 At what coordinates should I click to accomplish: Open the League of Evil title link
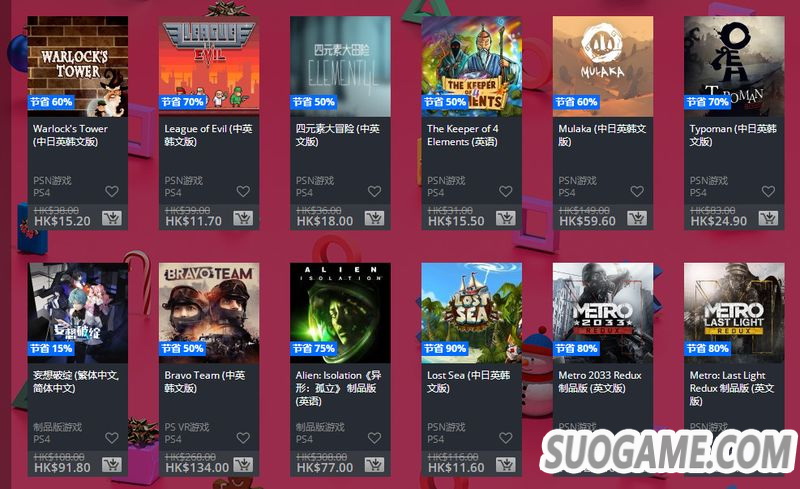pyautogui.click(x=208, y=135)
